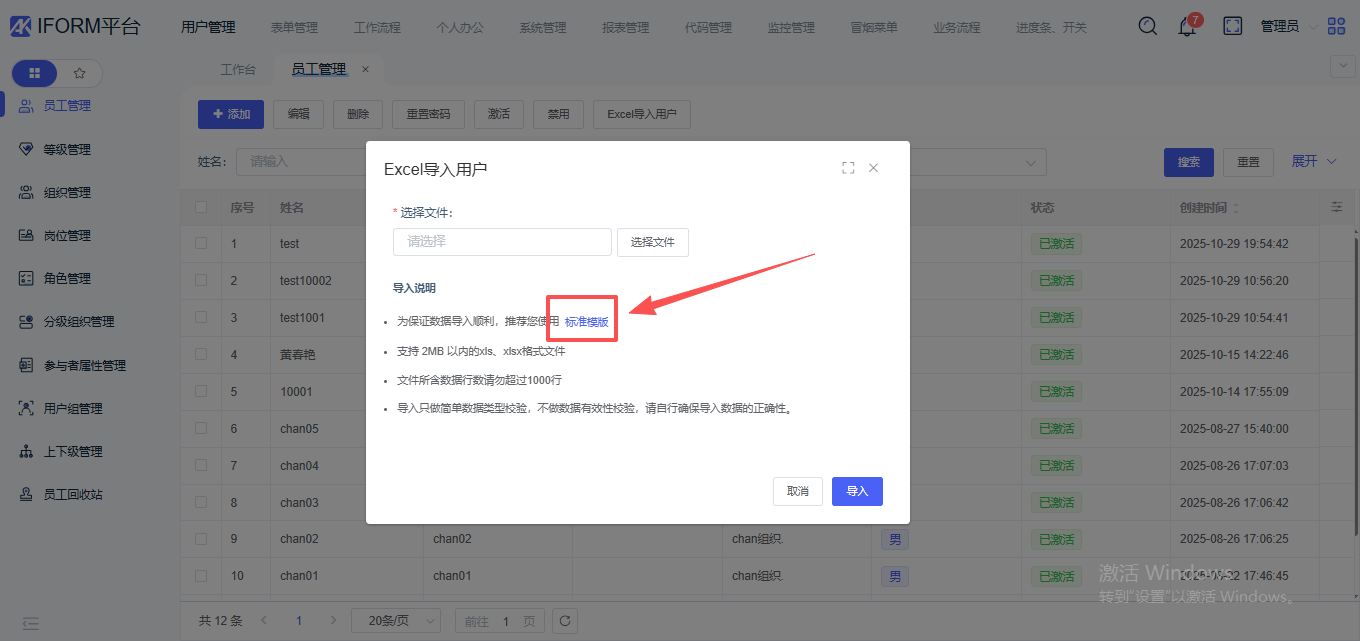This screenshot has height=641, width=1360.
Task: Toggle fullscreen icon in top header
Action: (1233, 26)
